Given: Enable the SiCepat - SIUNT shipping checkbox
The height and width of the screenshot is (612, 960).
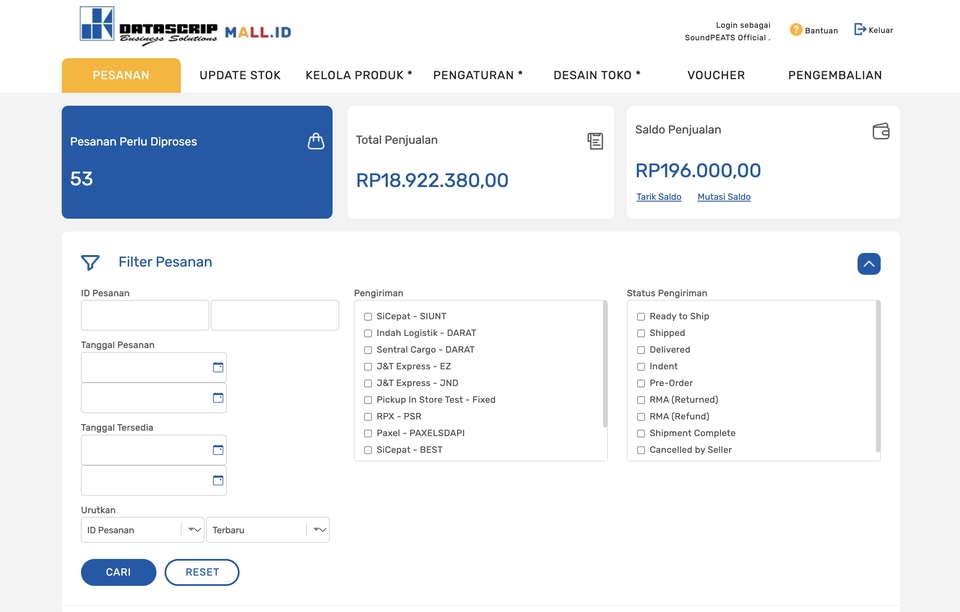Looking at the screenshot, I should pos(367,316).
